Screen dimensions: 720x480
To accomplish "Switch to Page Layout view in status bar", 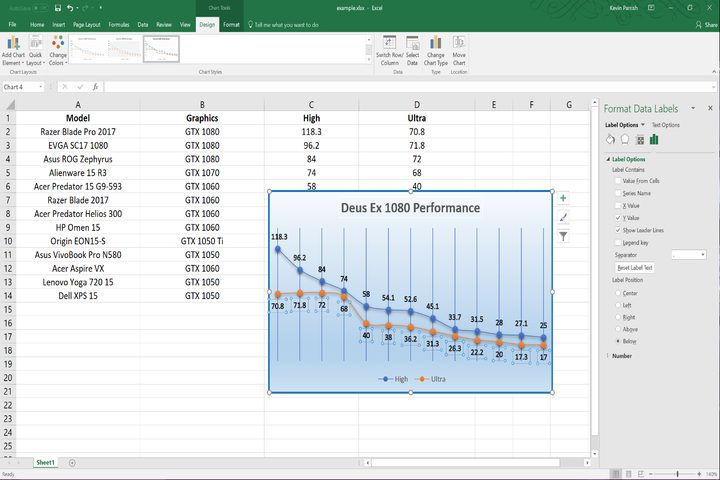I will tap(628, 474).
